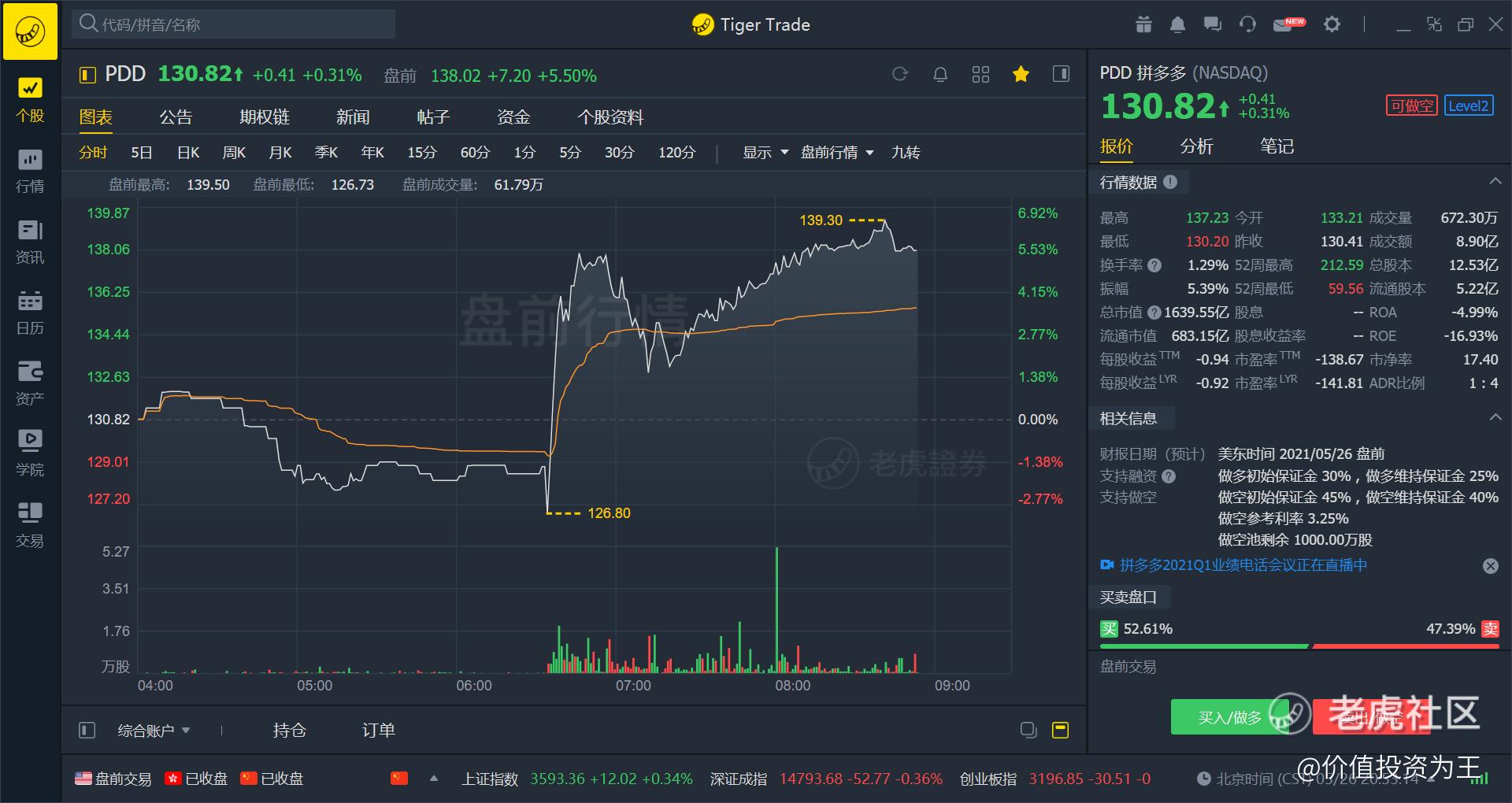Viewport: 1512px width, 803px height.
Task: Select the 周K weekly candlestick period
Action: point(234,153)
